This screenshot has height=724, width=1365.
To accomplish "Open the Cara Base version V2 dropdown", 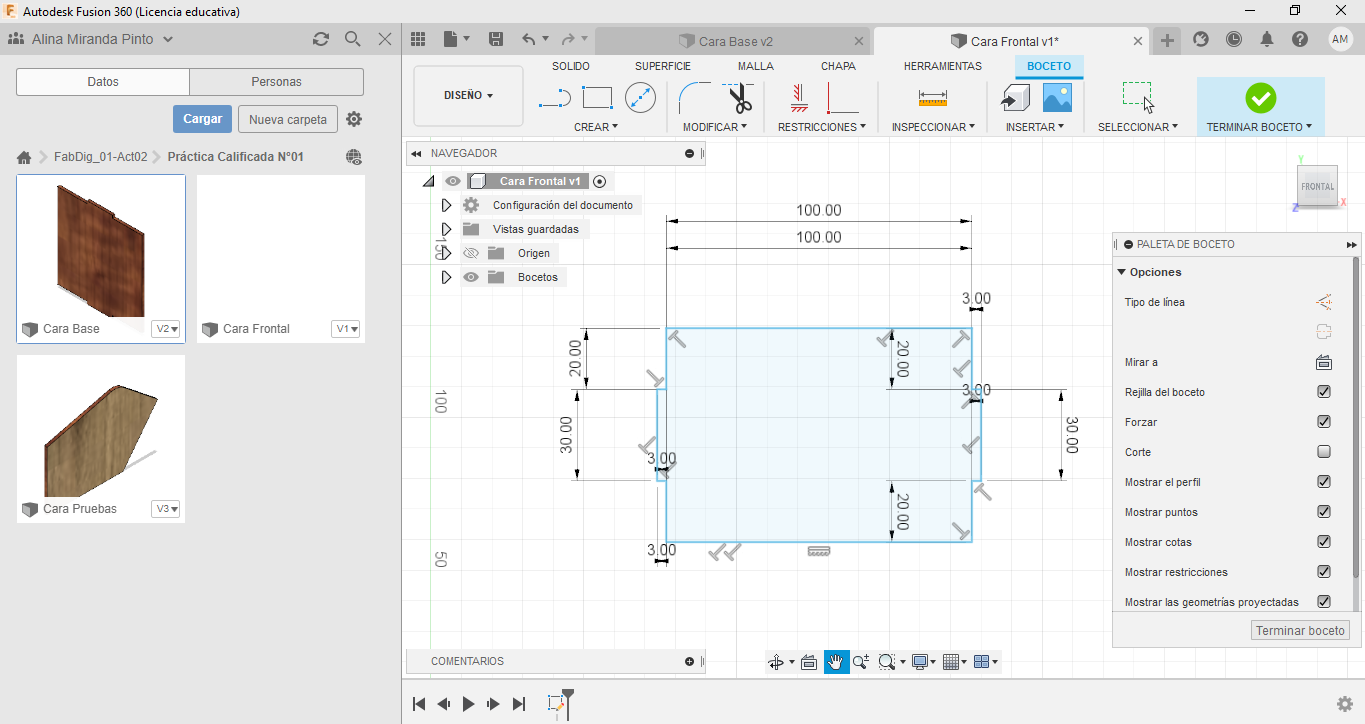I will 166,329.
